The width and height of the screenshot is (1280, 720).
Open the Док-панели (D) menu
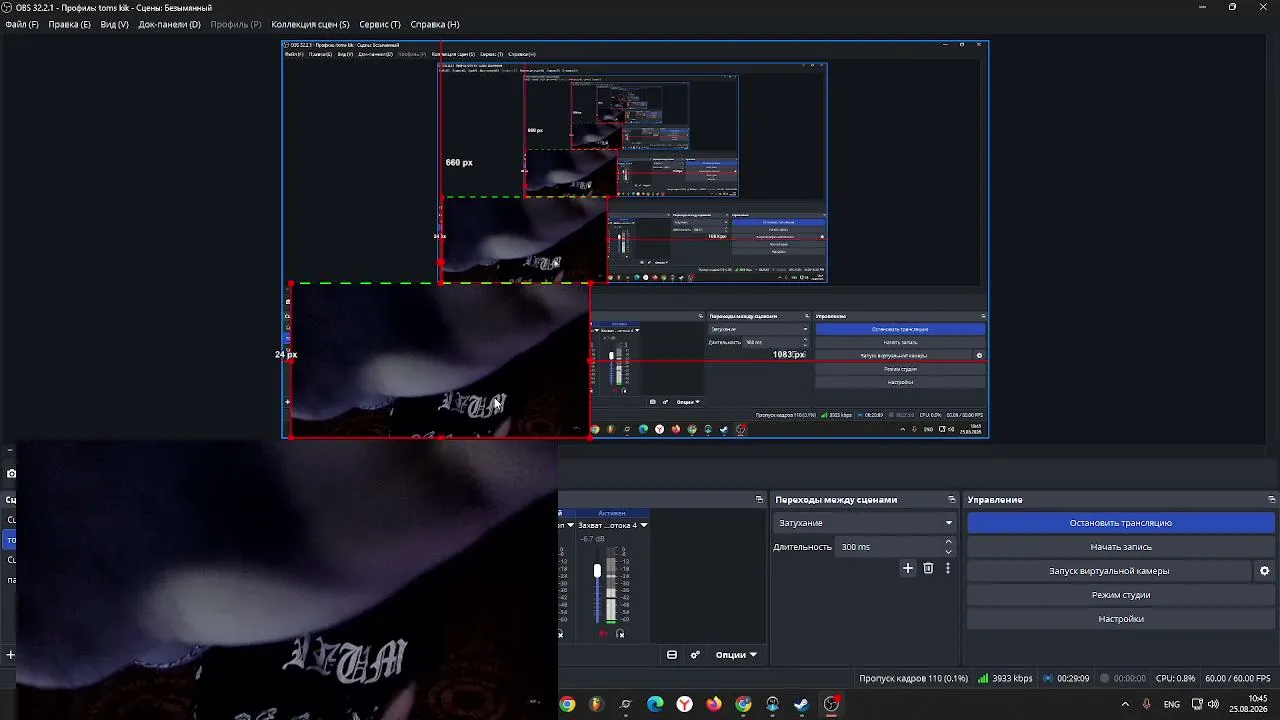coord(169,24)
